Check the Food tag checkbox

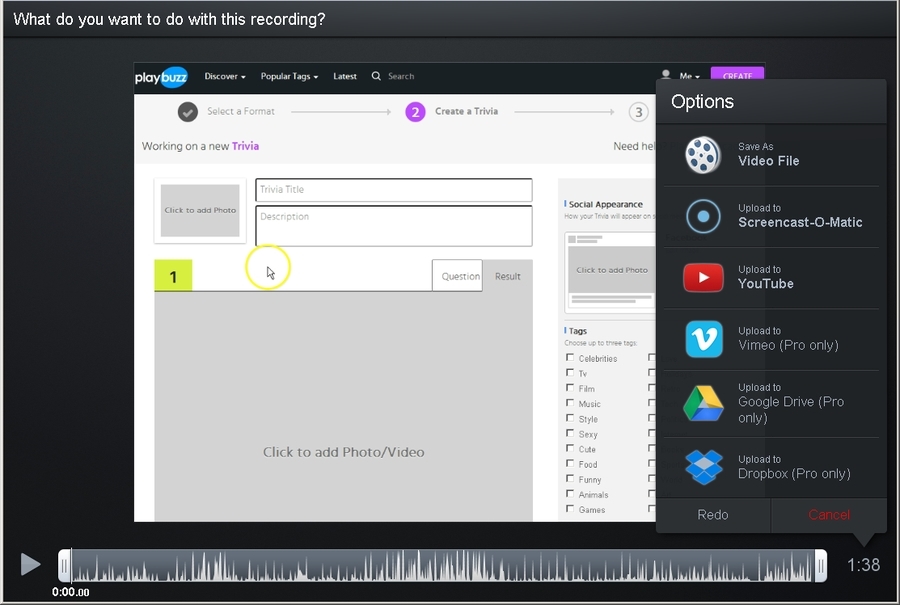tap(570, 463)
